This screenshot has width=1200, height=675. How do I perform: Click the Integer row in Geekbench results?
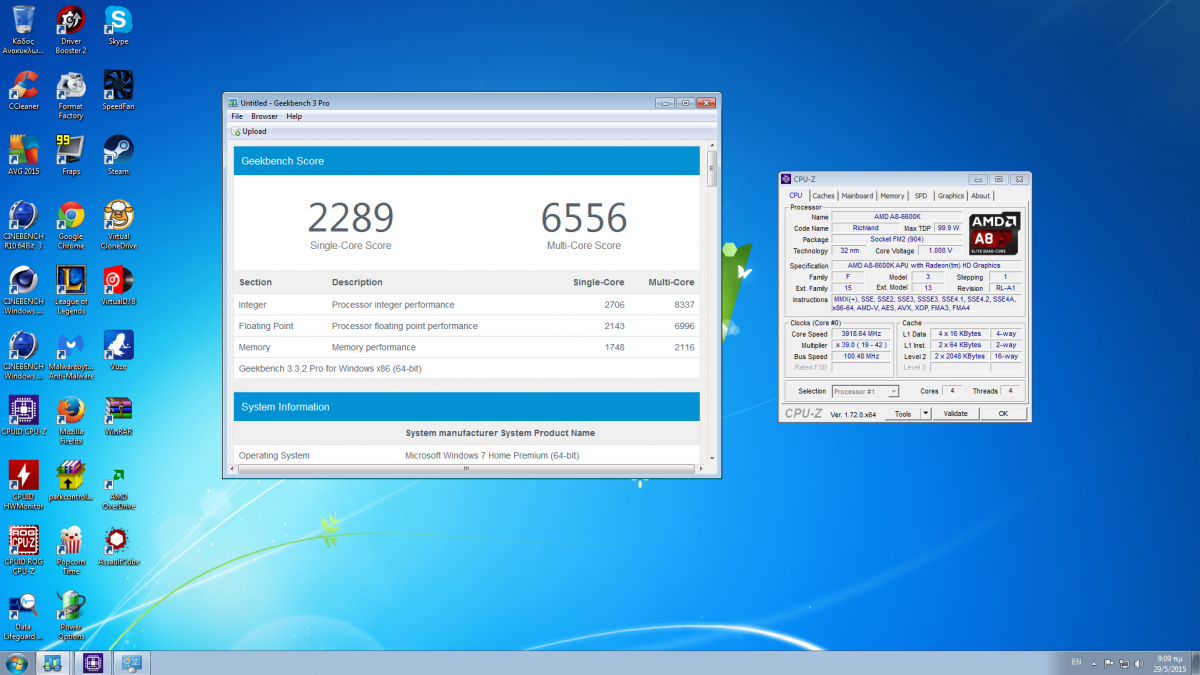pos(466,304)
